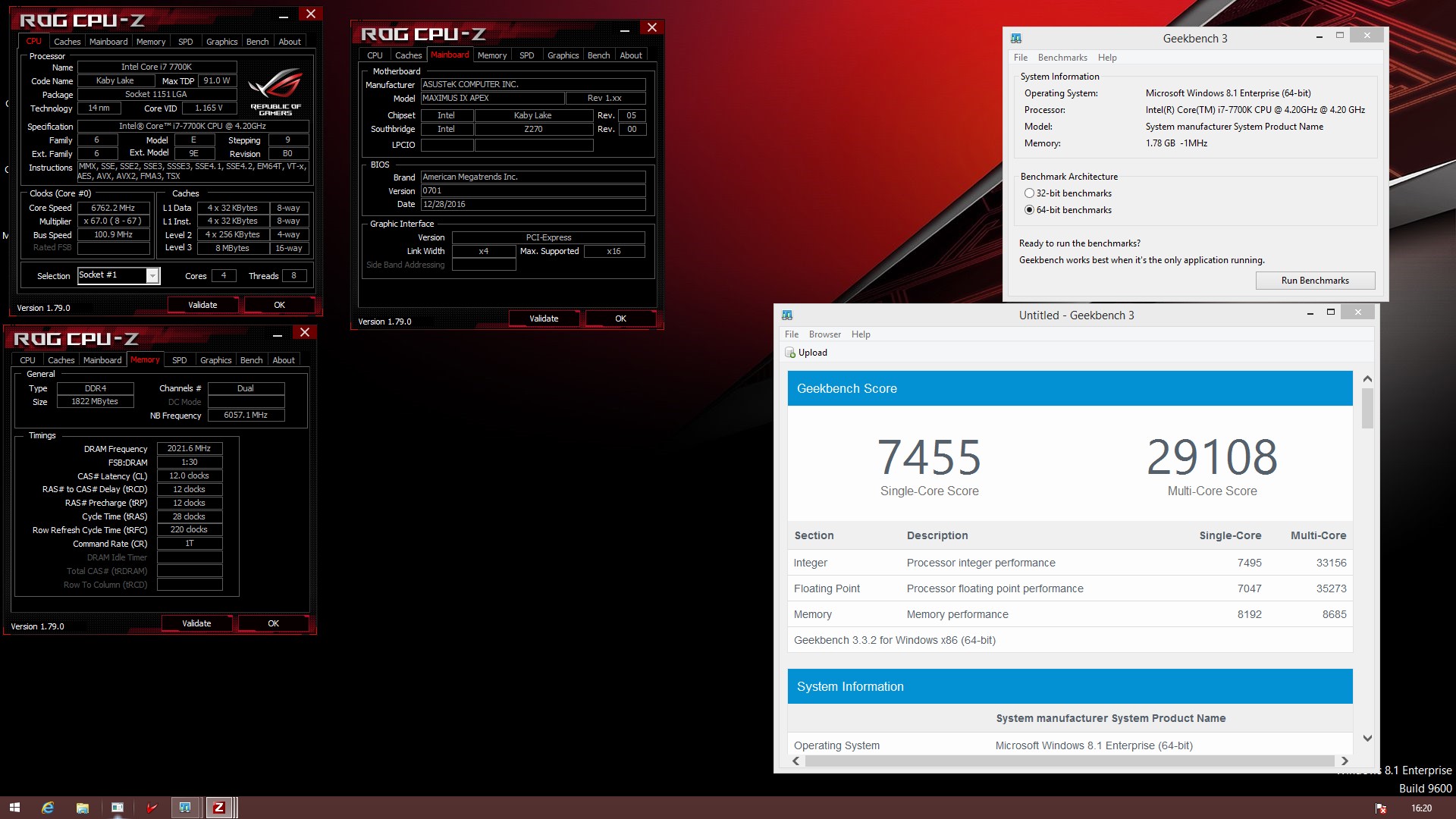1456x819 pixels.
Task: Open the Memory tab in the Mainboard window
Action: (x=492, y=55)
